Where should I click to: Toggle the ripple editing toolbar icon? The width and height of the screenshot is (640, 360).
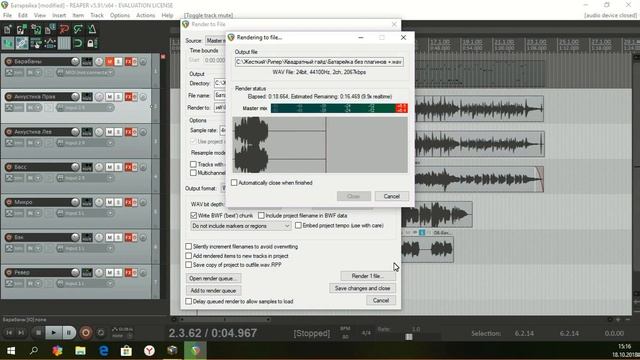click(36, 43)
